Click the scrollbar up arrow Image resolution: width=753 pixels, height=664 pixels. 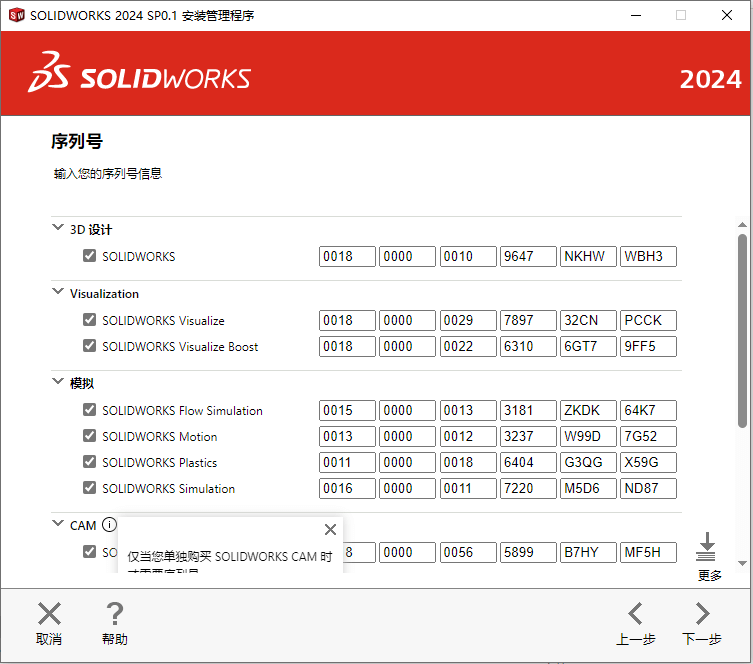pos(742,225)
